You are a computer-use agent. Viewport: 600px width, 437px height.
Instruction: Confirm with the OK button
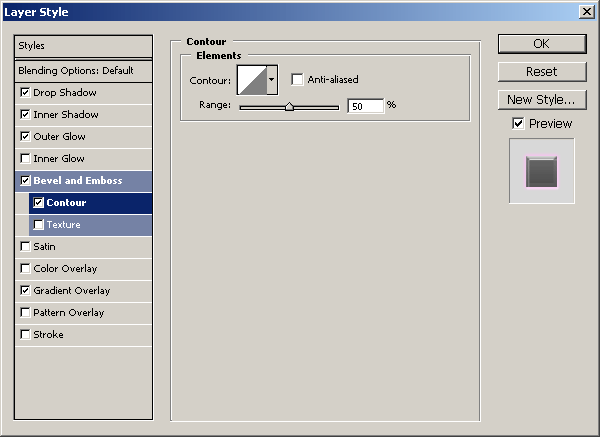coord(542,44)
